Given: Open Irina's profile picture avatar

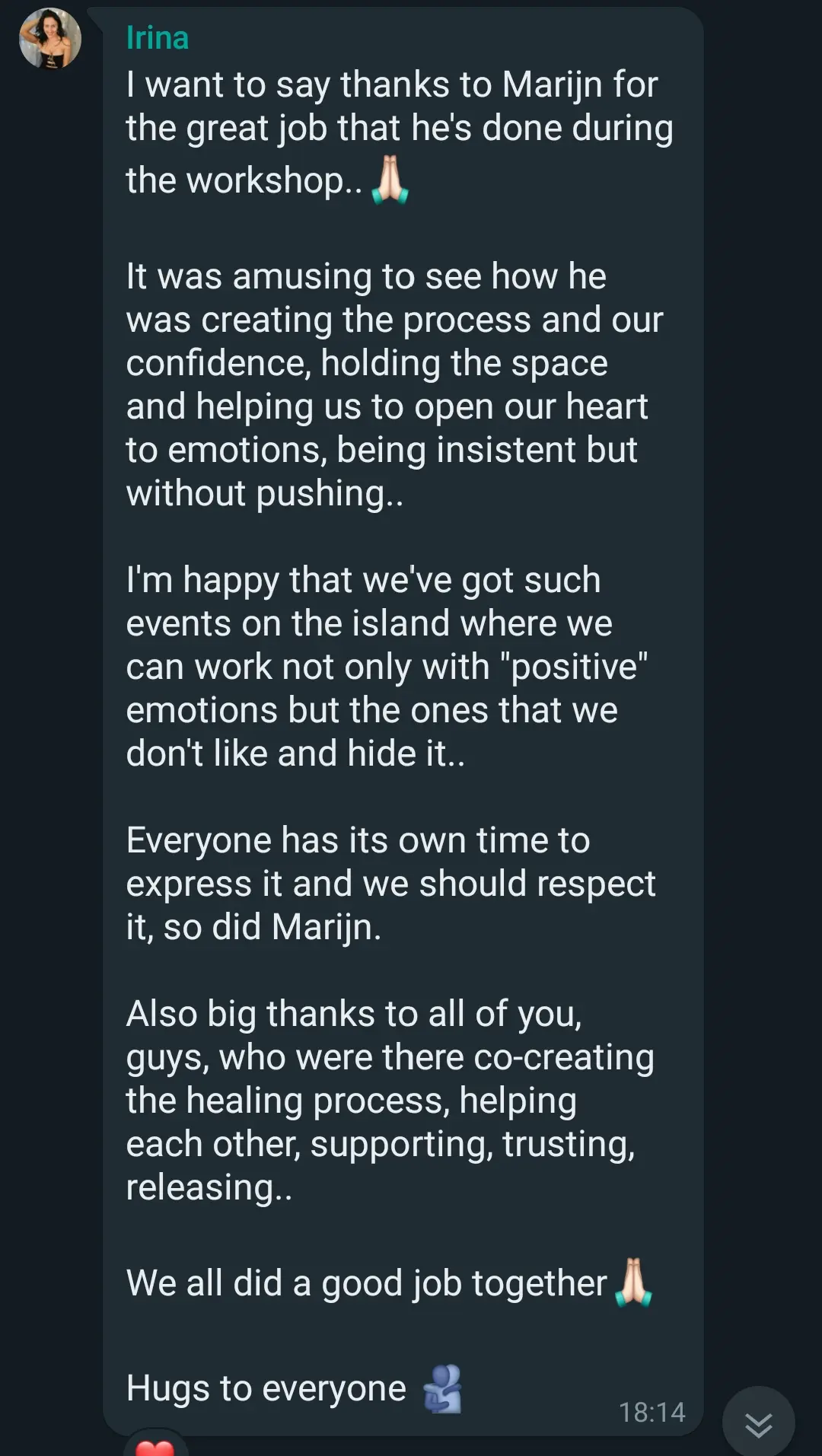Looking at the screenshot, I should tap(50, 39).
